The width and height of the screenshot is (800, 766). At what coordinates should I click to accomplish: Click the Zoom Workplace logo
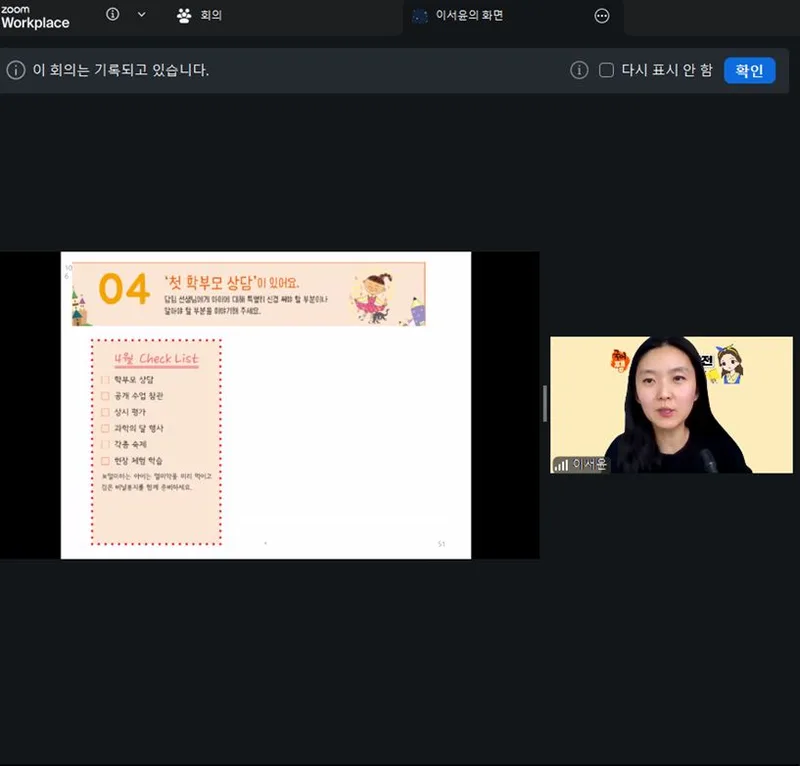point(35,17)
